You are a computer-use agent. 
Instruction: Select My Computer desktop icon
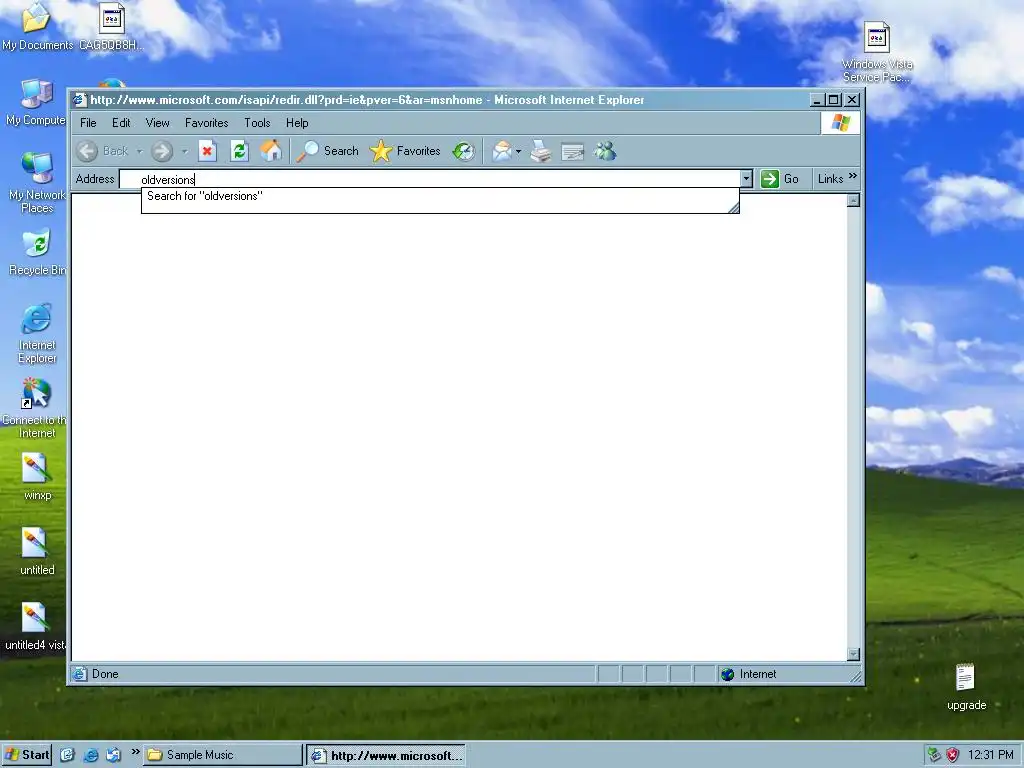[x=36, y=103]
